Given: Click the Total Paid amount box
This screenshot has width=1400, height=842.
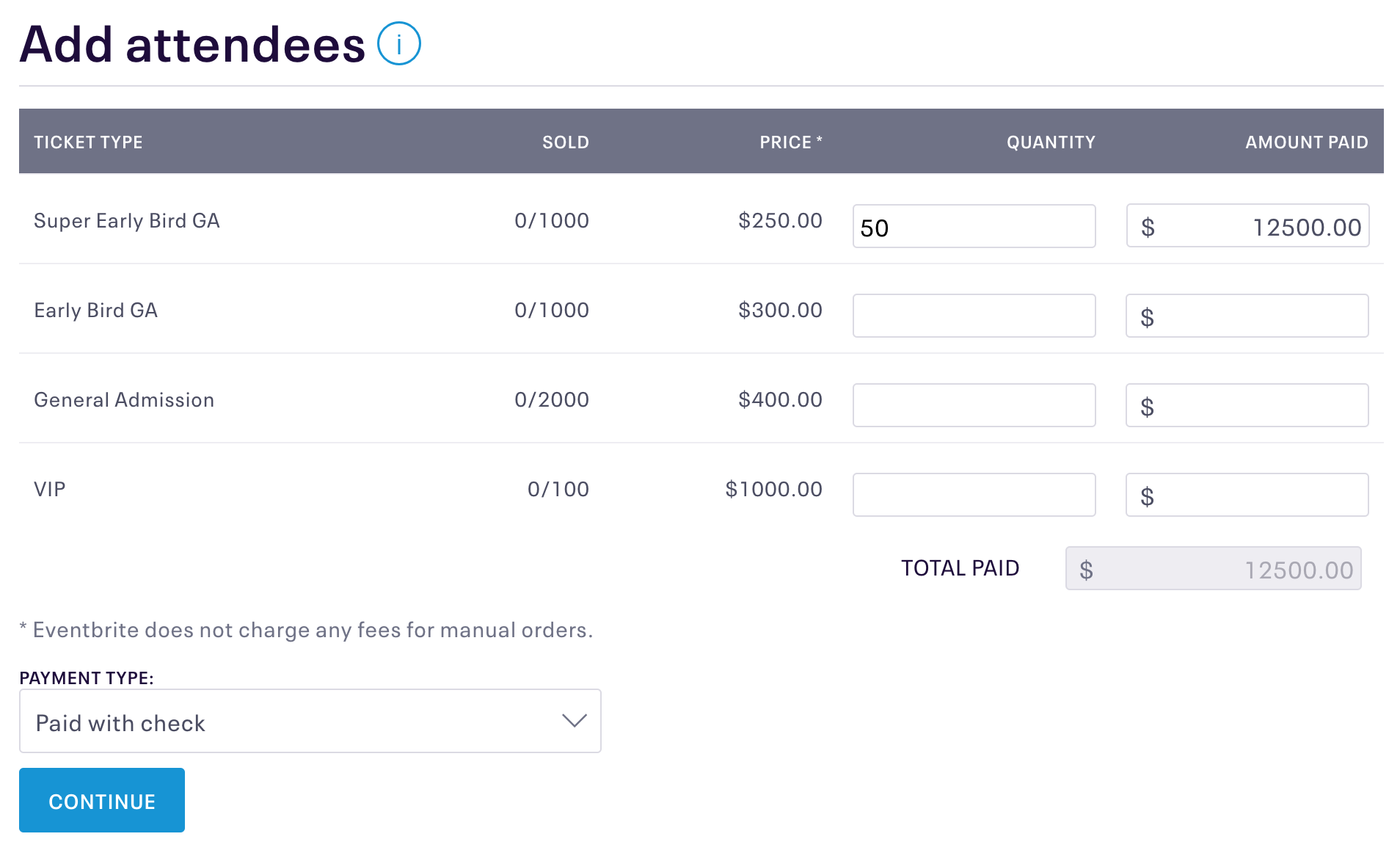Looking at the screenshot, I should 1213,568.
